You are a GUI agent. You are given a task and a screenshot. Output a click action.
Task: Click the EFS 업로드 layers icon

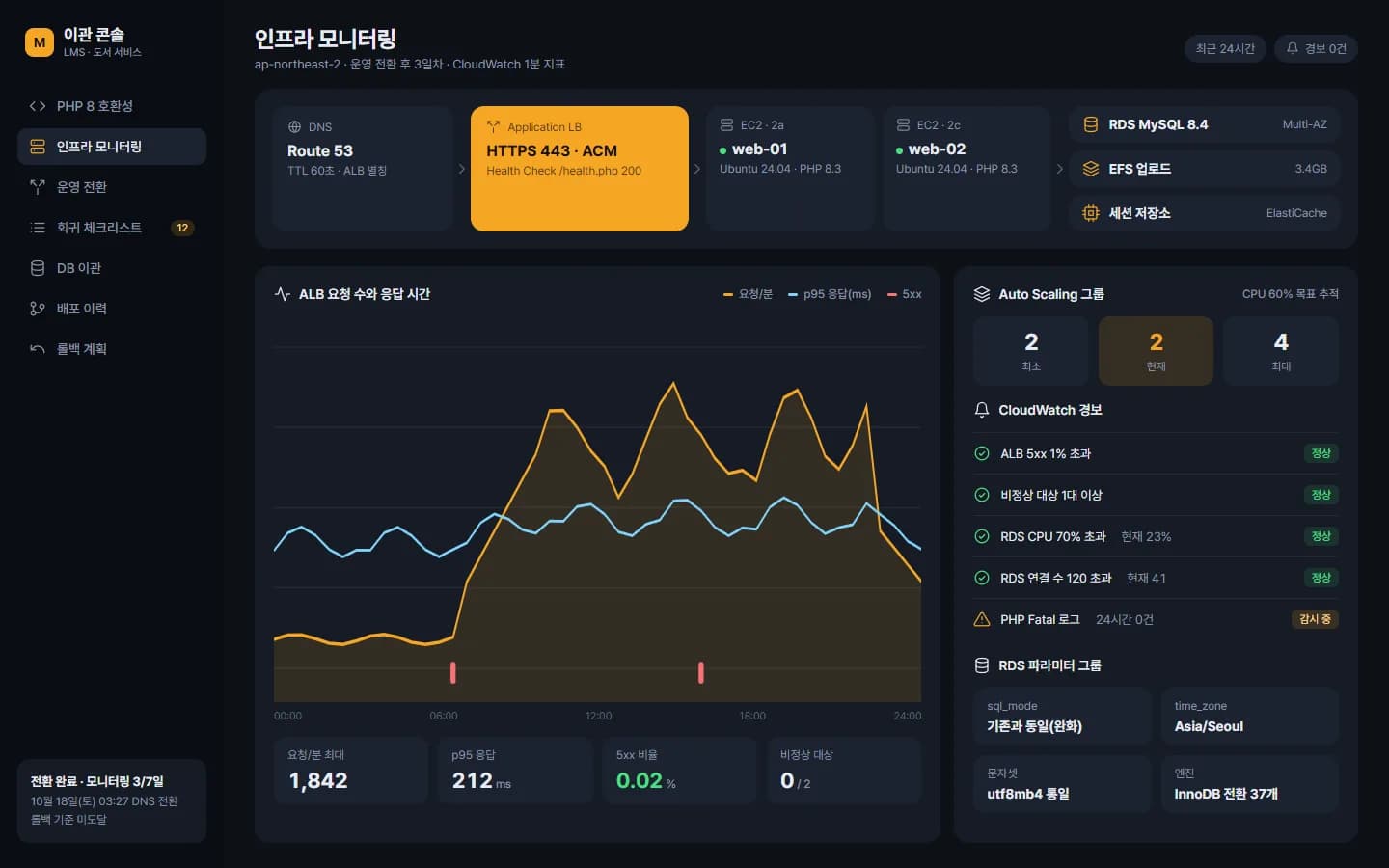point(1091,169)
